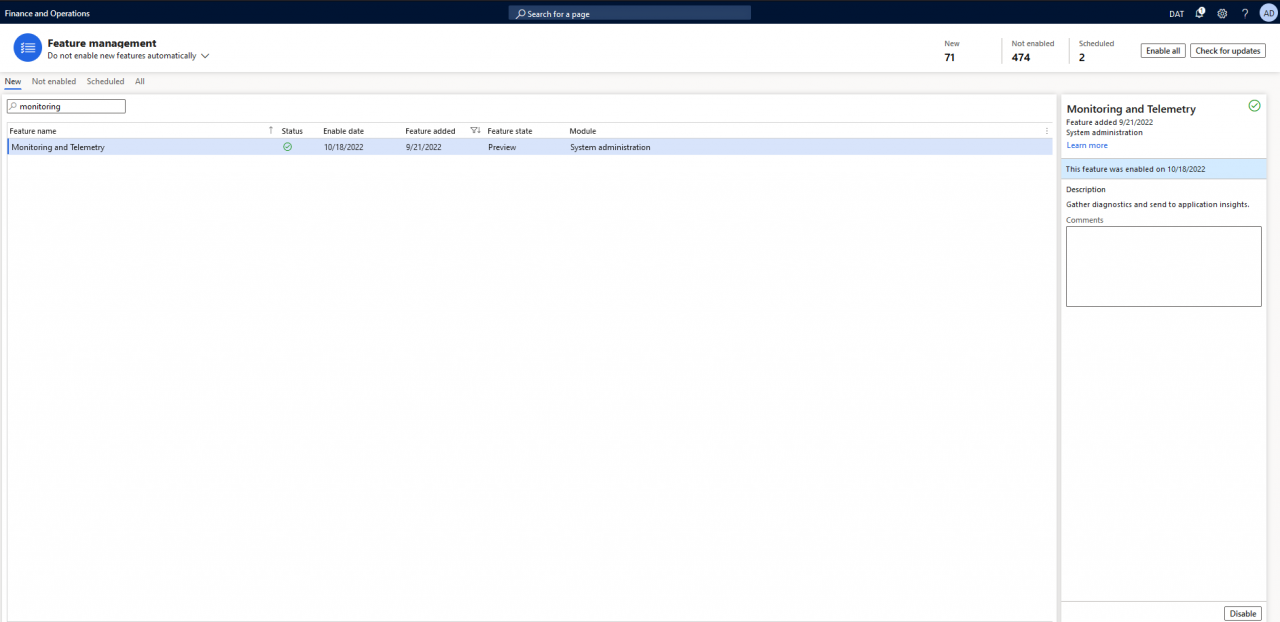Viewport: 1280px width, 622px height.
Task: Open the Learn more link
Action: pos(1086,145)
